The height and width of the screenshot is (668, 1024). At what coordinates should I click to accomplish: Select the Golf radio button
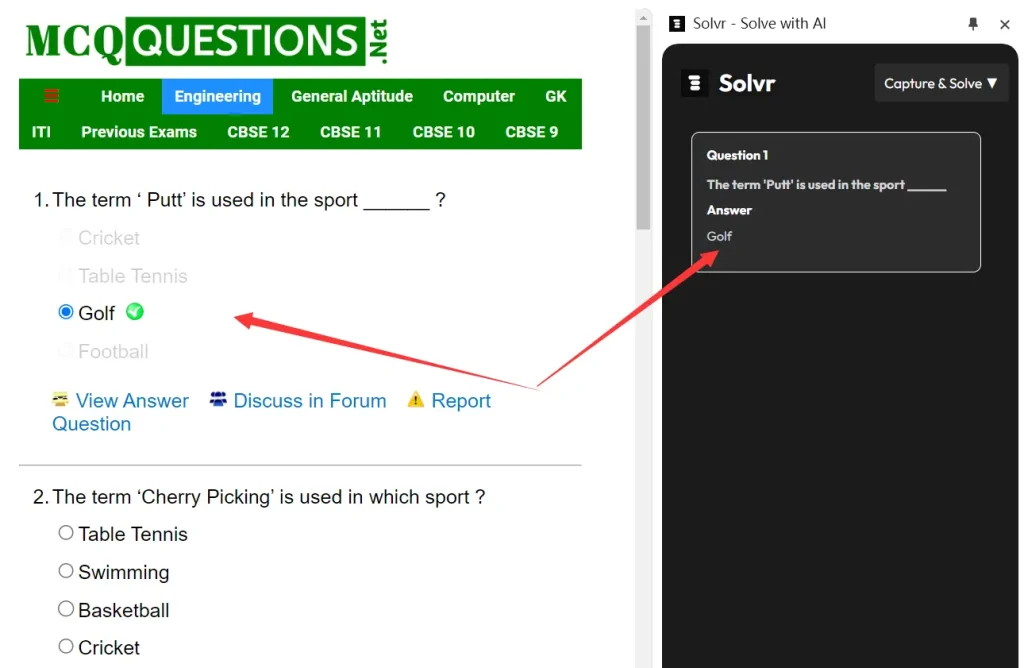pyautogui.click(x=65, y=312)
